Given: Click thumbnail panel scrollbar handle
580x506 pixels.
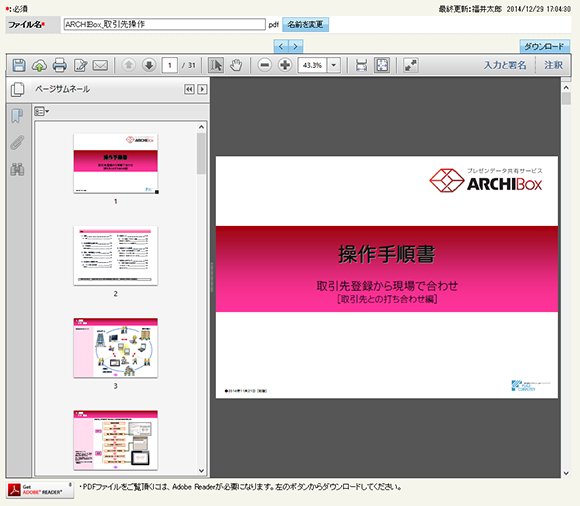Looking at the screenshot, I should (x=201, y=154).
